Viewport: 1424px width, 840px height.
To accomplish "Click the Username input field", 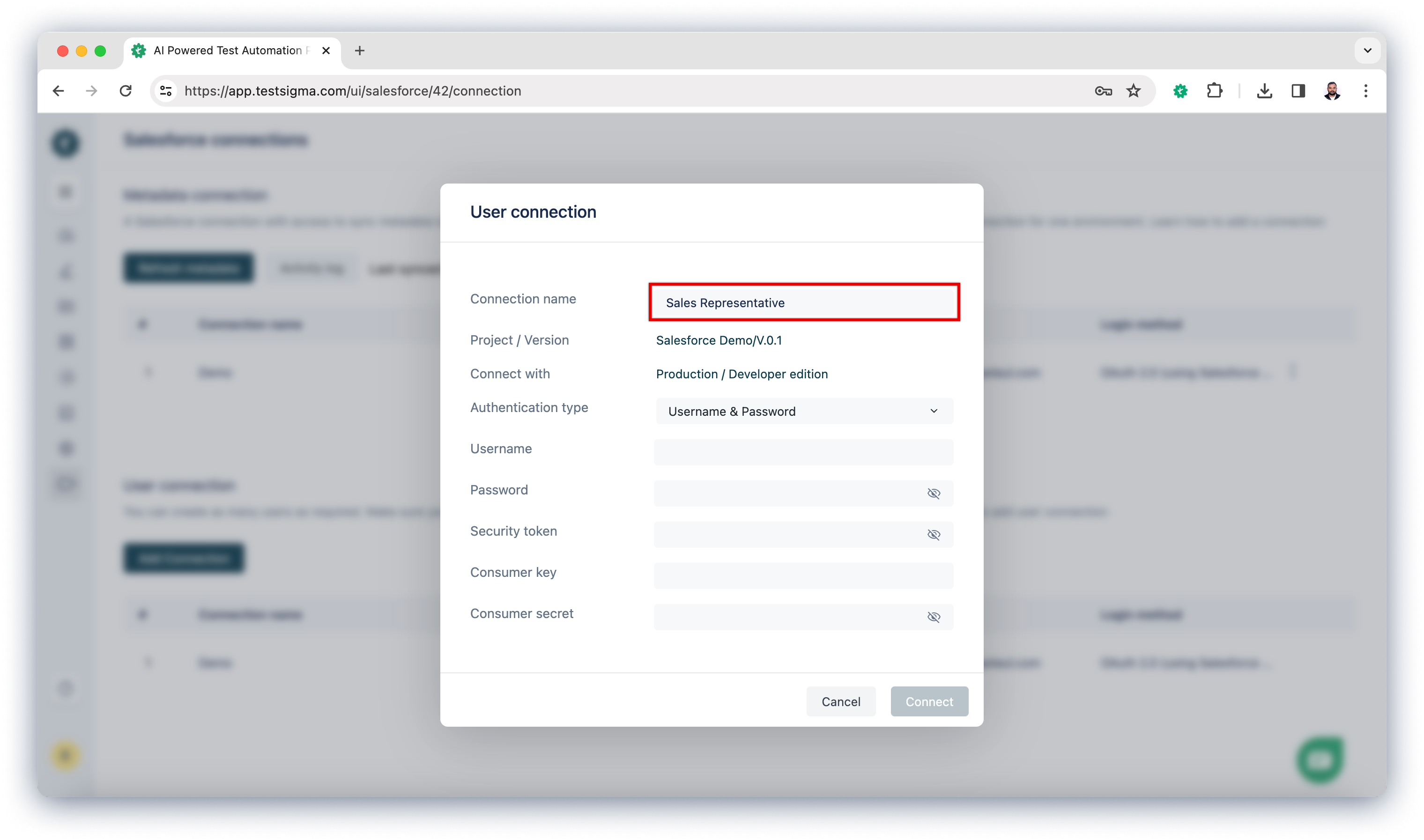I will 803,452.
